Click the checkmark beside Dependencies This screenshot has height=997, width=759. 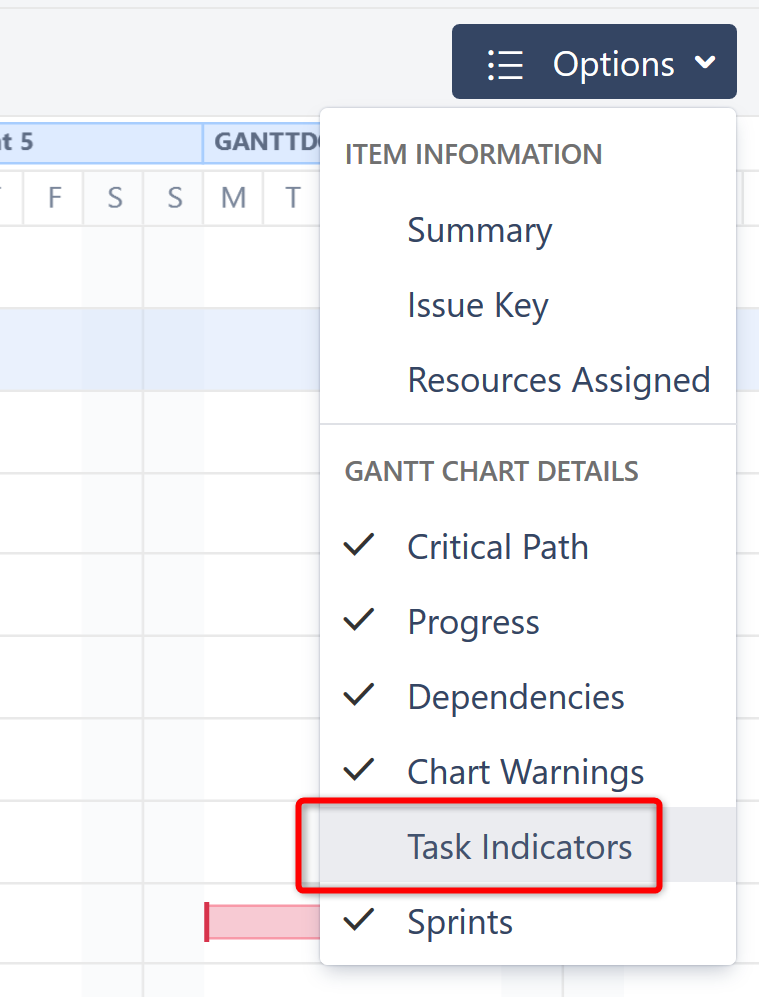(359, 695)
